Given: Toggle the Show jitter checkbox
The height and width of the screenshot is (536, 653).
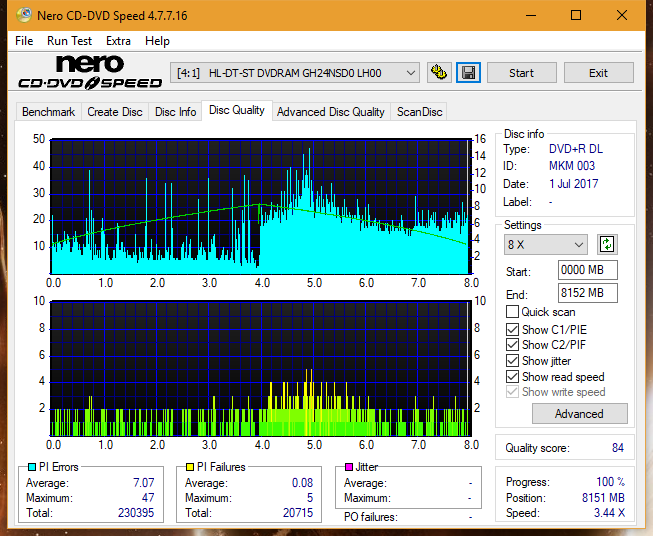Looking at the screenshot, I should click(x=512, y=361).
